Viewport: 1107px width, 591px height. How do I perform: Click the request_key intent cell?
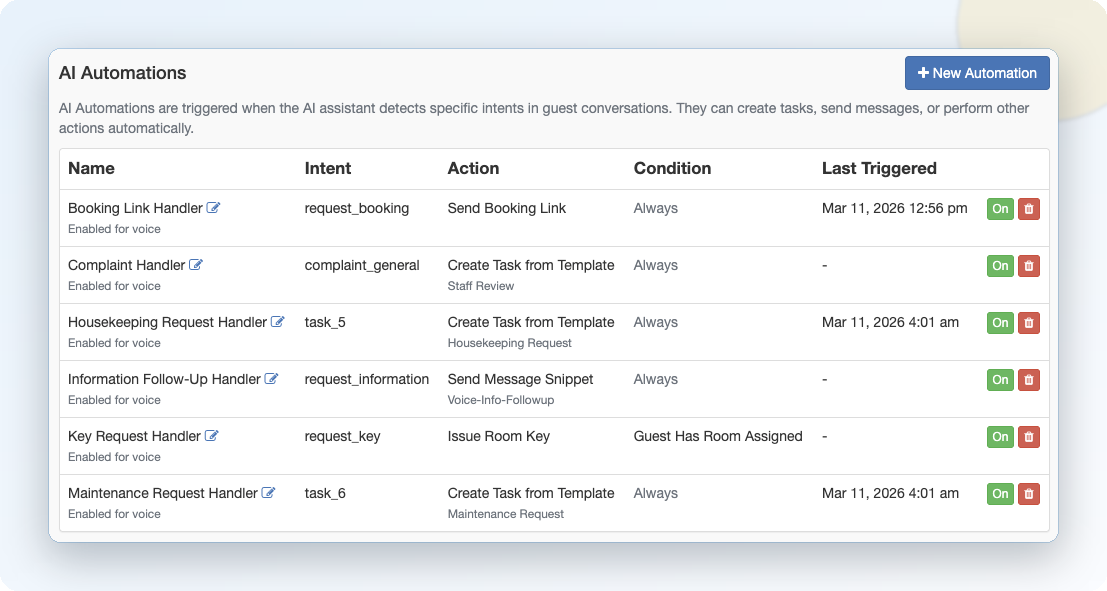342,436
